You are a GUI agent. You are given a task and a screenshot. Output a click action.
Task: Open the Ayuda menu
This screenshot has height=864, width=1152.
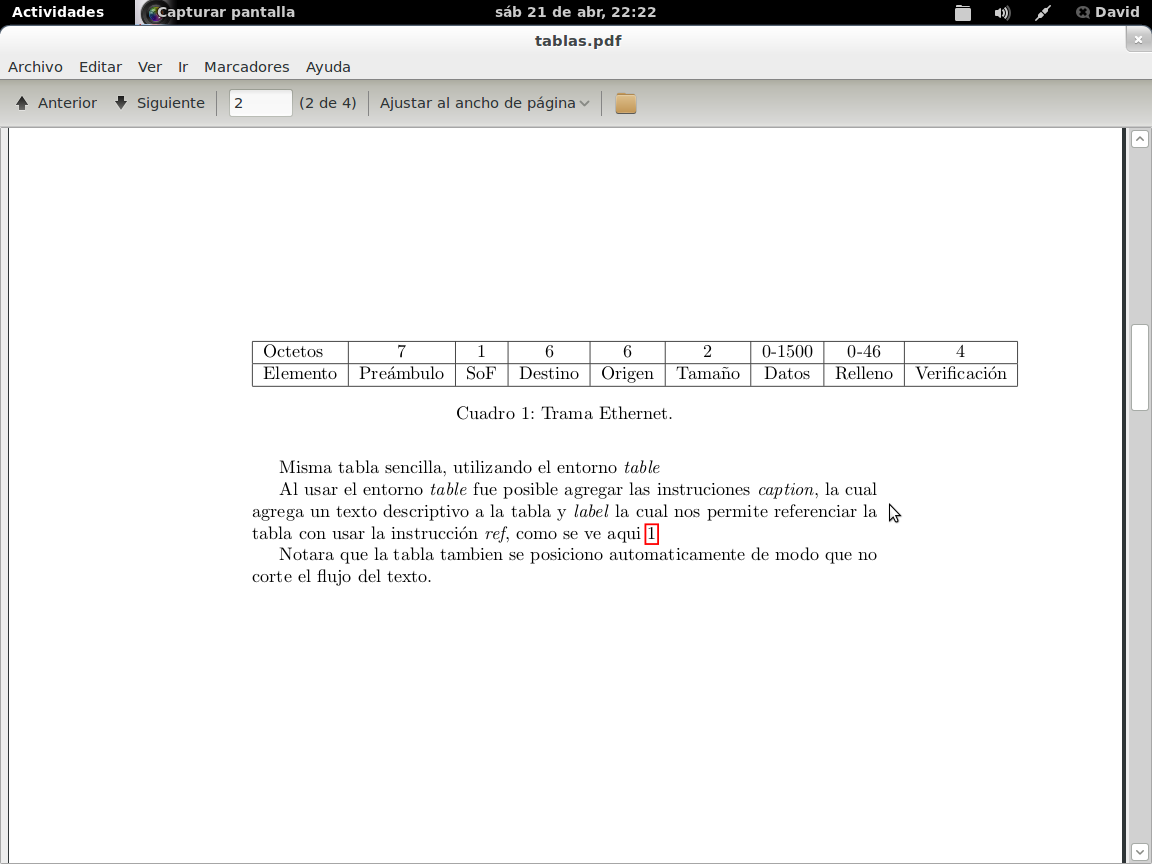328,67
